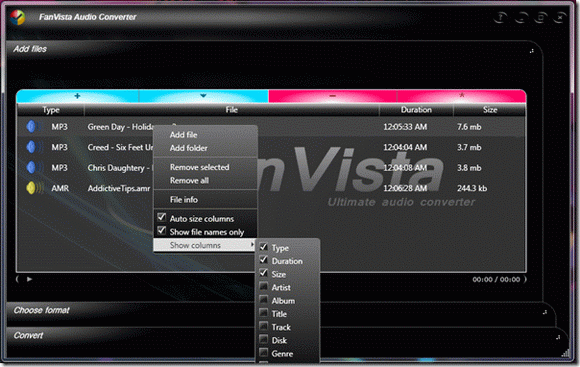Open the Add files section header

[30, 49]
